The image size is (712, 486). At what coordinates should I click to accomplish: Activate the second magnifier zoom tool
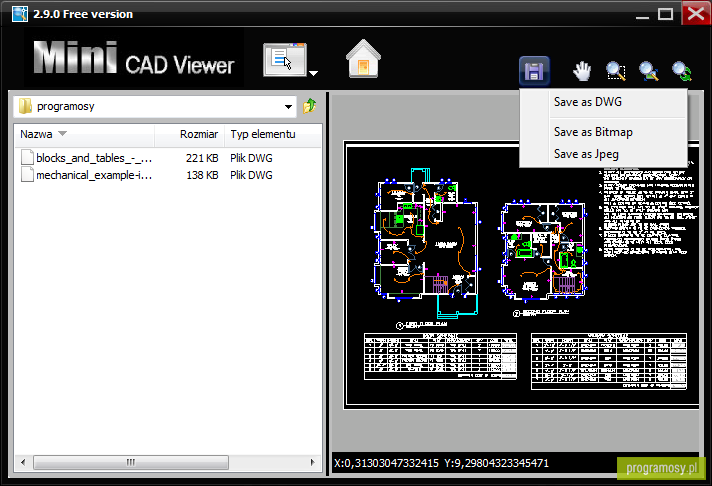click(x=649, y=72)
